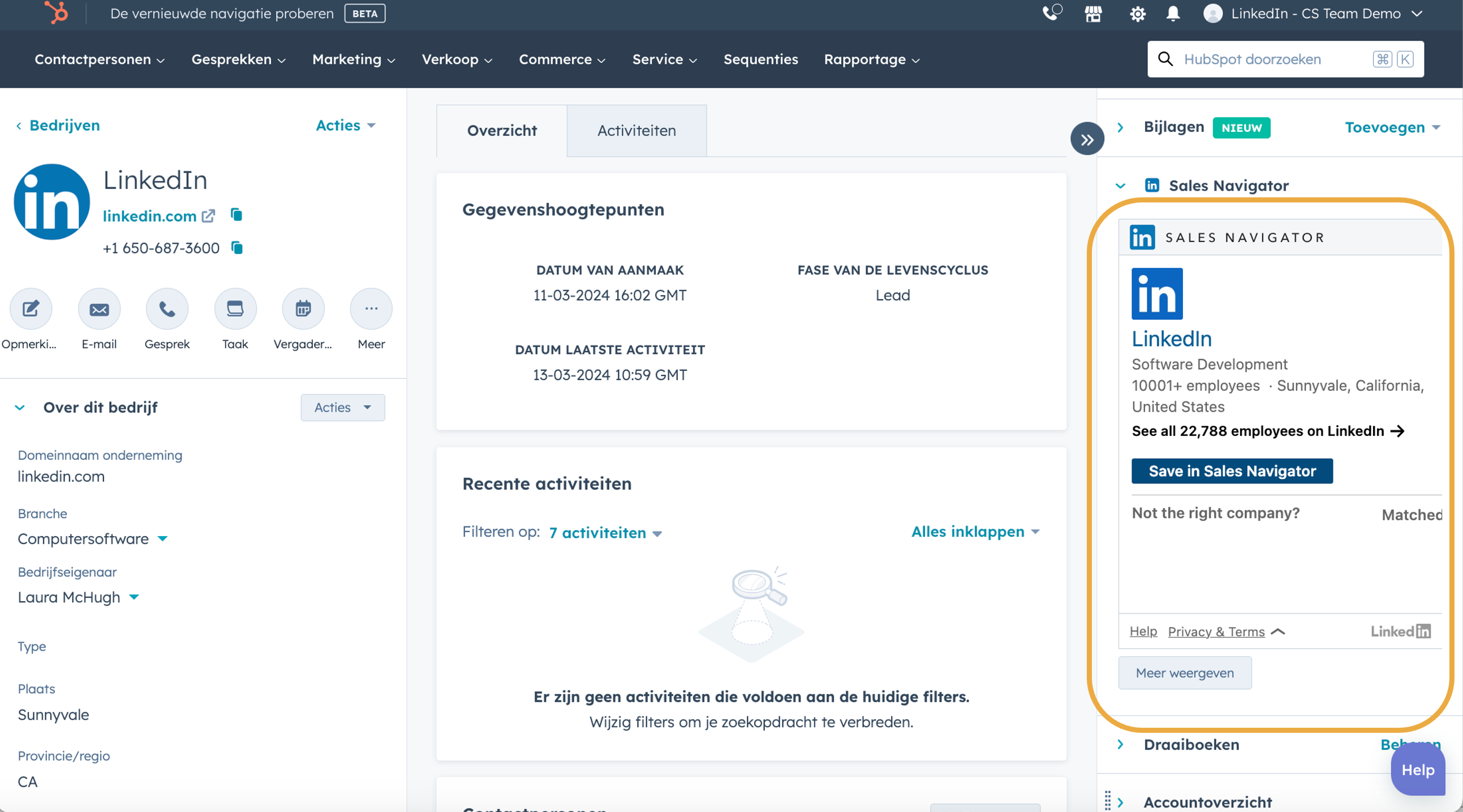This screenshot has height=812, width=1463.
Task: Focus the HubSpot doorzoeken search field
Action: (1285, 59)
